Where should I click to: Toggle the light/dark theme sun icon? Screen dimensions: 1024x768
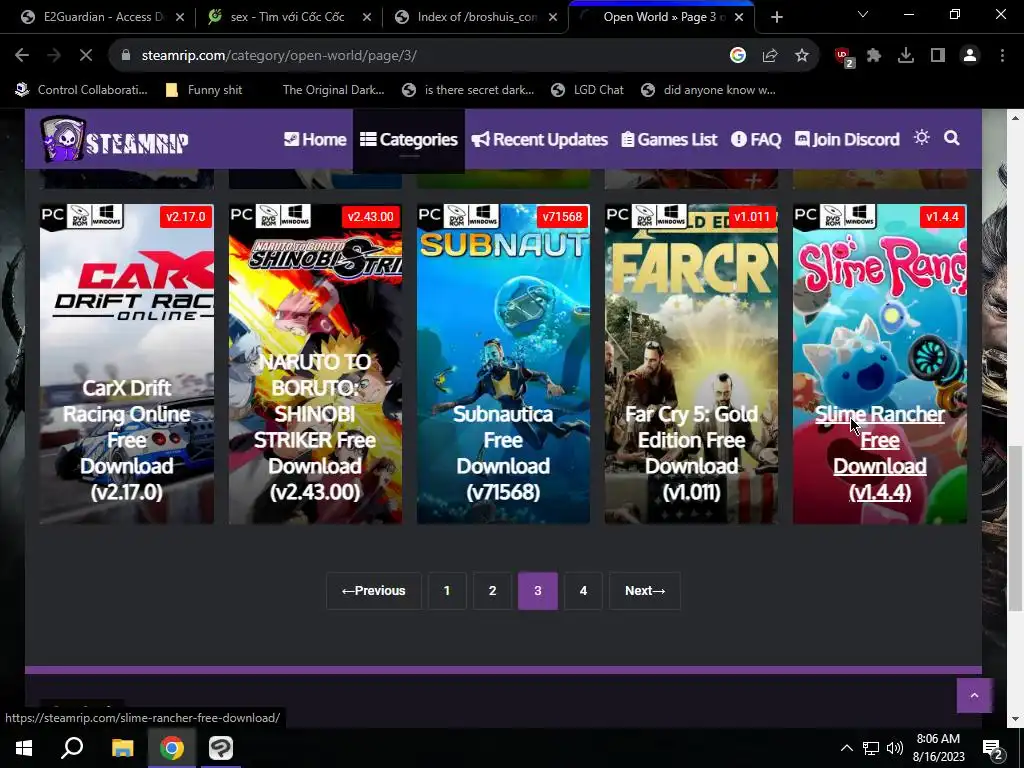point(921,137)
